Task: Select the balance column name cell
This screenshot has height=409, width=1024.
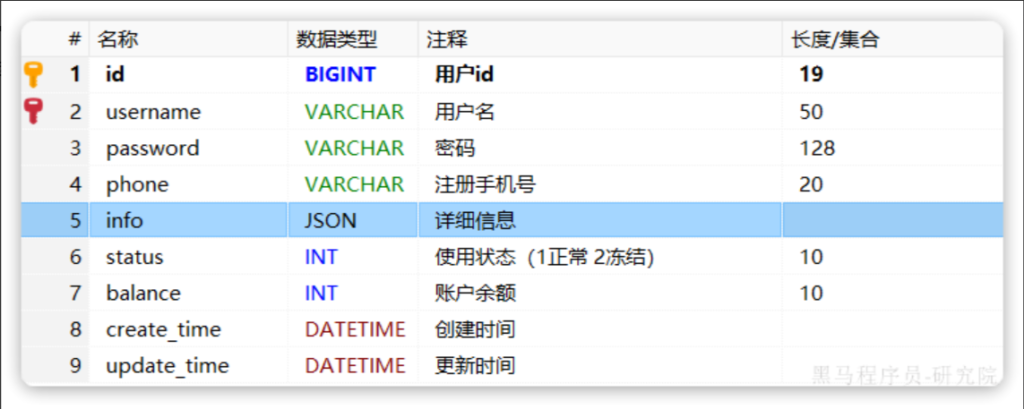Action: tap(143, 293)
